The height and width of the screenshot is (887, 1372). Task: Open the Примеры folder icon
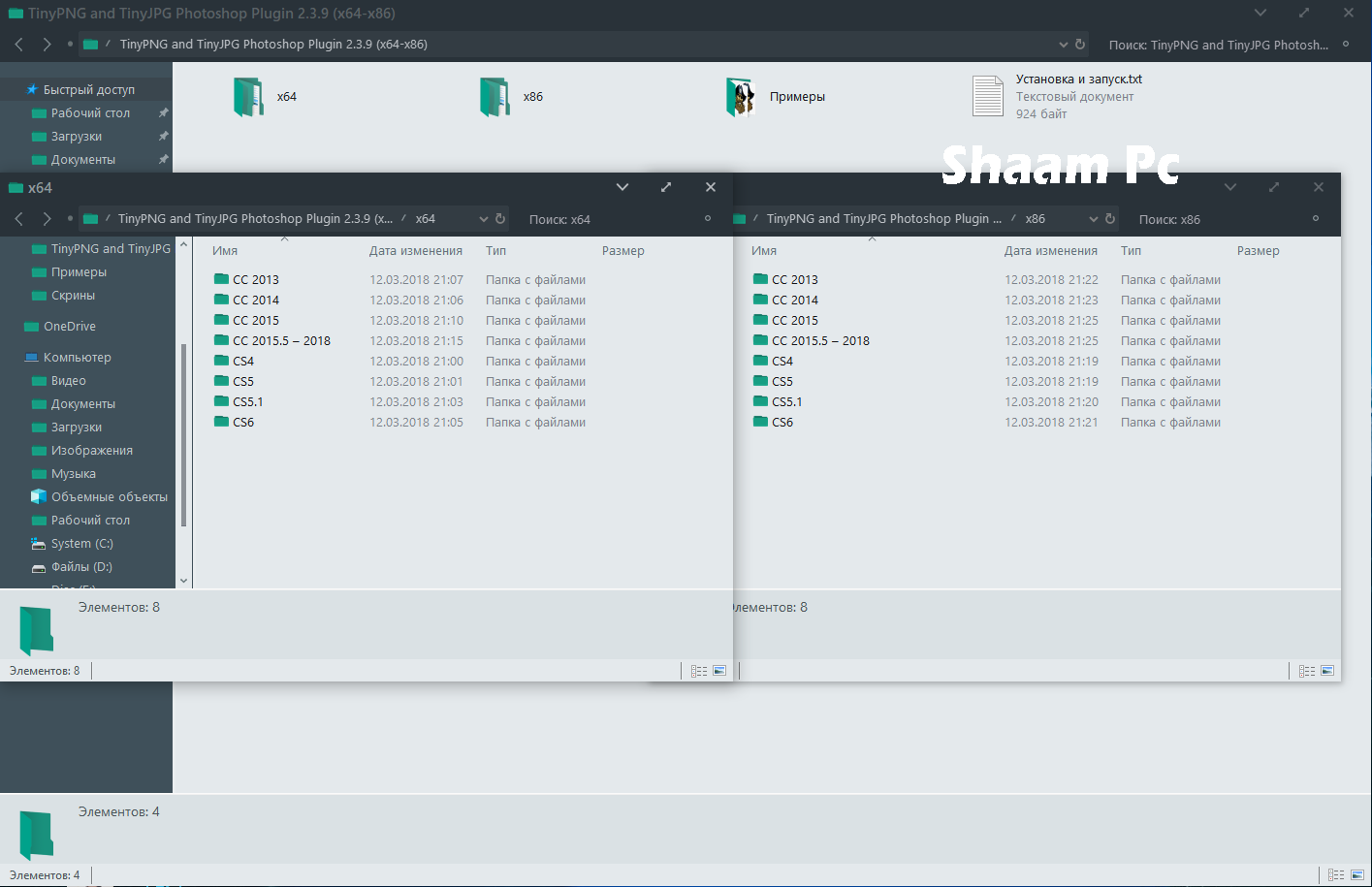pos(741,97)
